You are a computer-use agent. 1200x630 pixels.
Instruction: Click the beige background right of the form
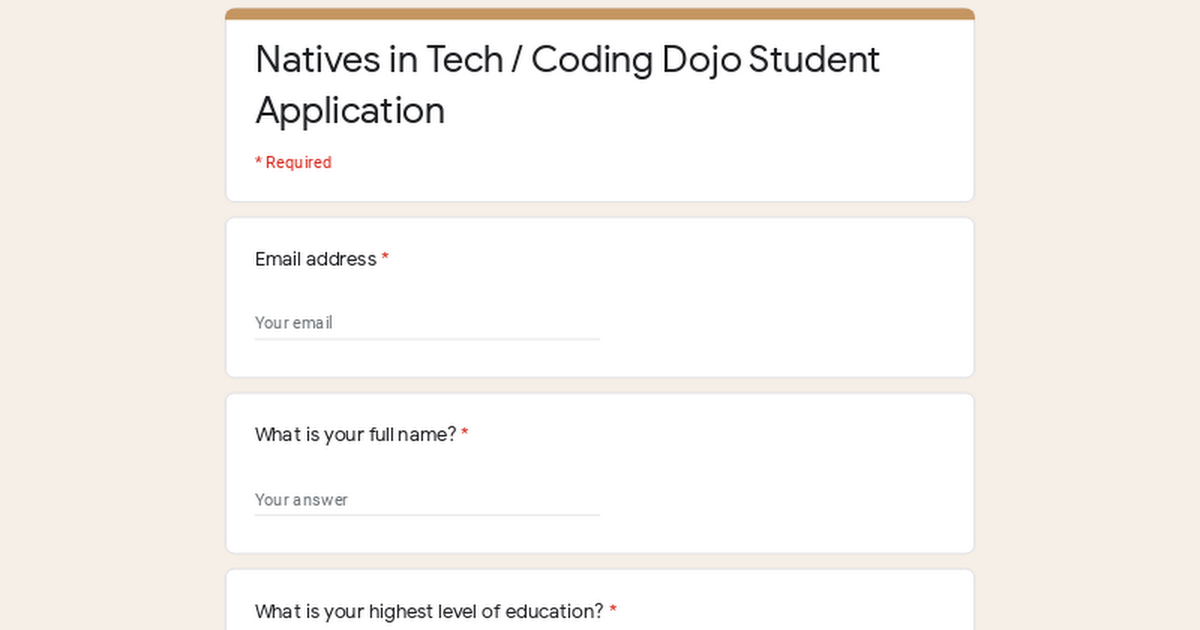pyautogui.click(x=1090, y=320)
